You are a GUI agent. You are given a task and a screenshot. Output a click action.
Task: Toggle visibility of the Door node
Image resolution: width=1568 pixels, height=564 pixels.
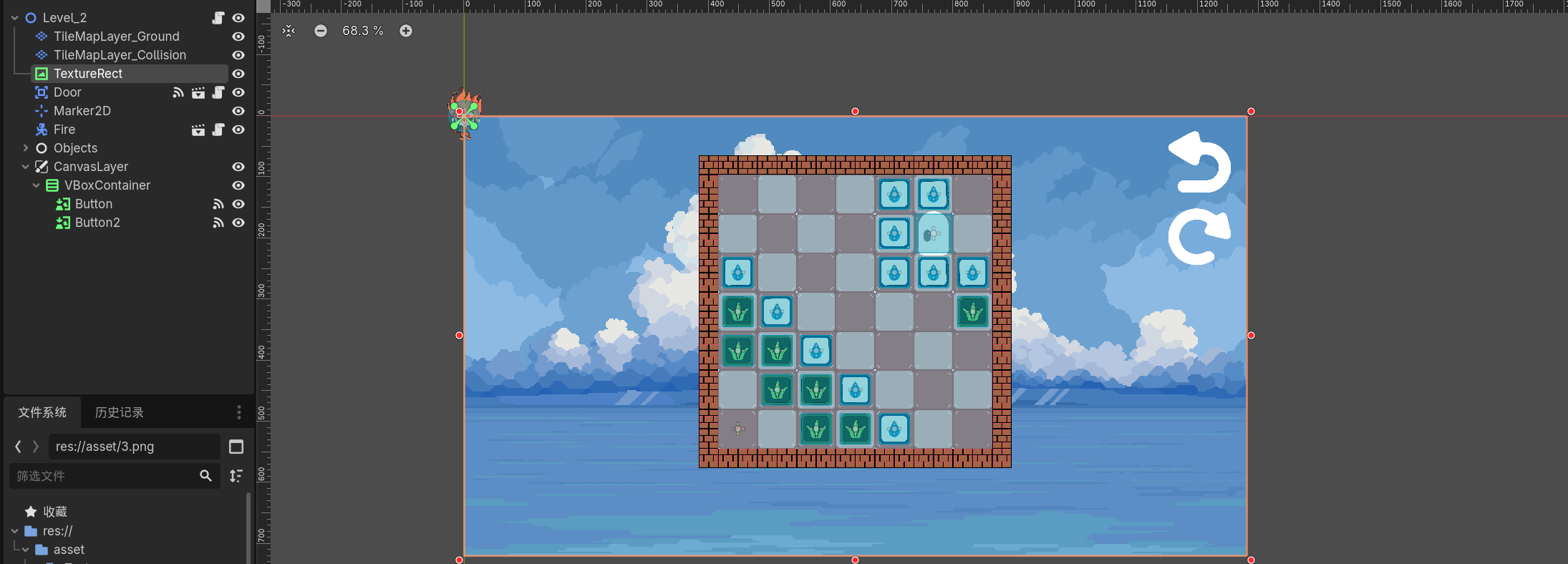tap(238, 92)
